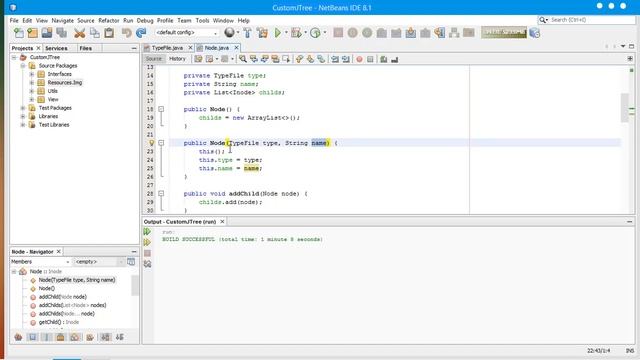Click the Paste clipboard icon
640x360 pixels.
pyautogui.click(x=109, y=33)
